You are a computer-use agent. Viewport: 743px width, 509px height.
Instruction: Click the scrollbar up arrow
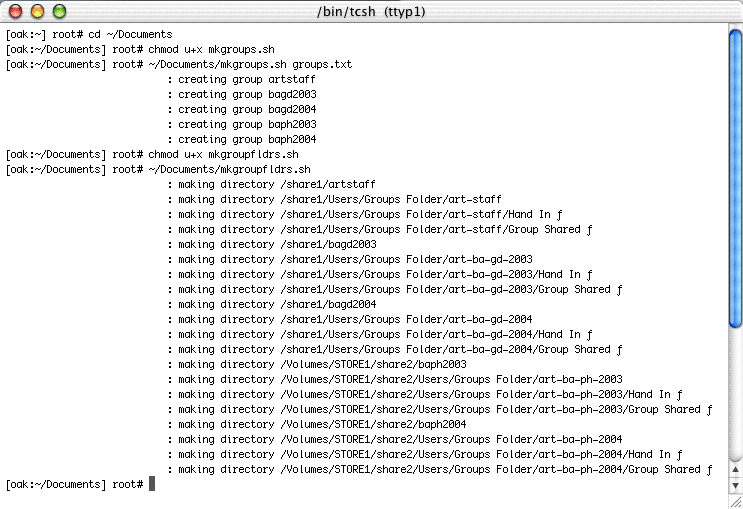(x=735, y=468)
